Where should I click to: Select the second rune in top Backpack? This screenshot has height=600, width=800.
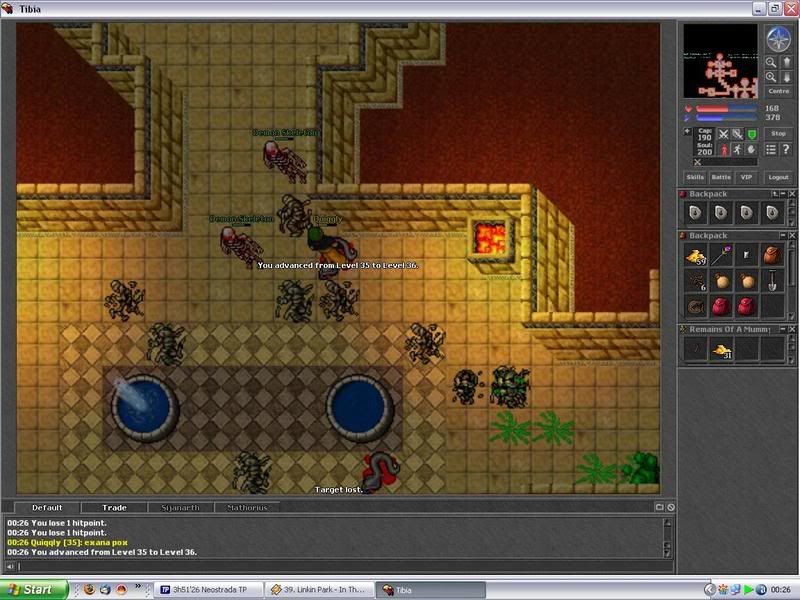(x=721, y=213)
